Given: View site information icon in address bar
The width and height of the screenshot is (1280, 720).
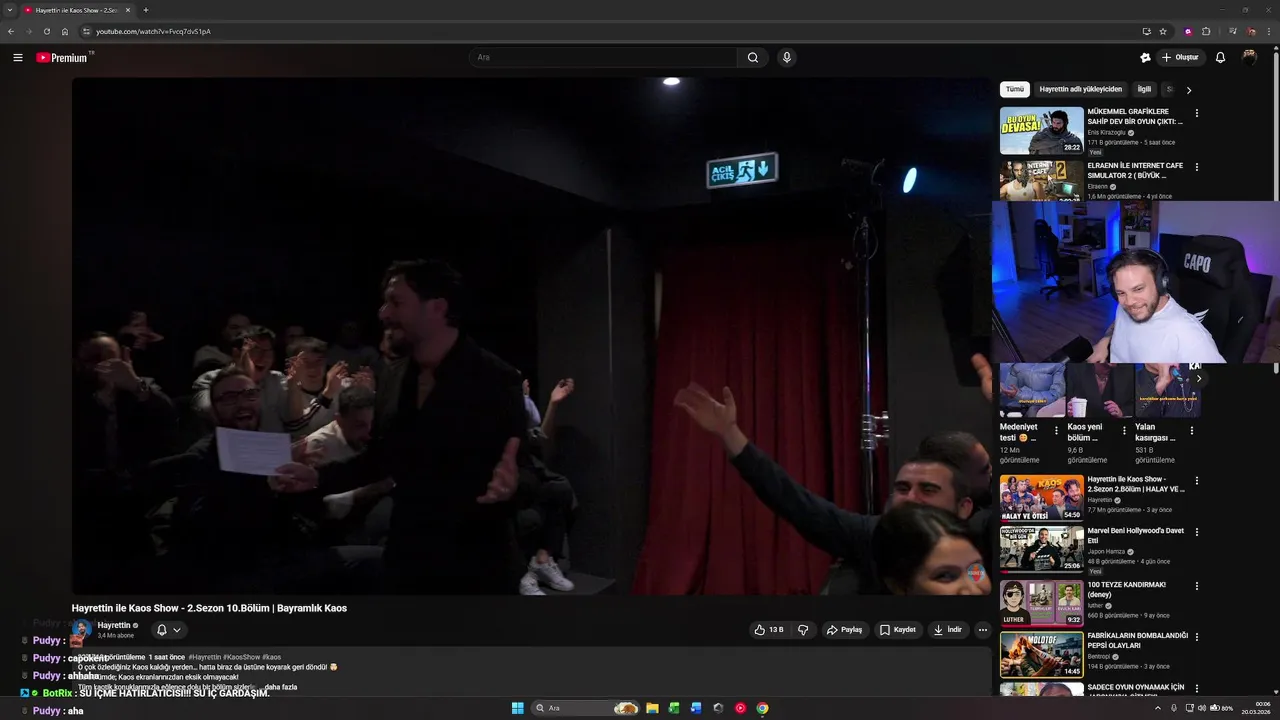Looking at the screenshot, I should click(x=87, y=31).
